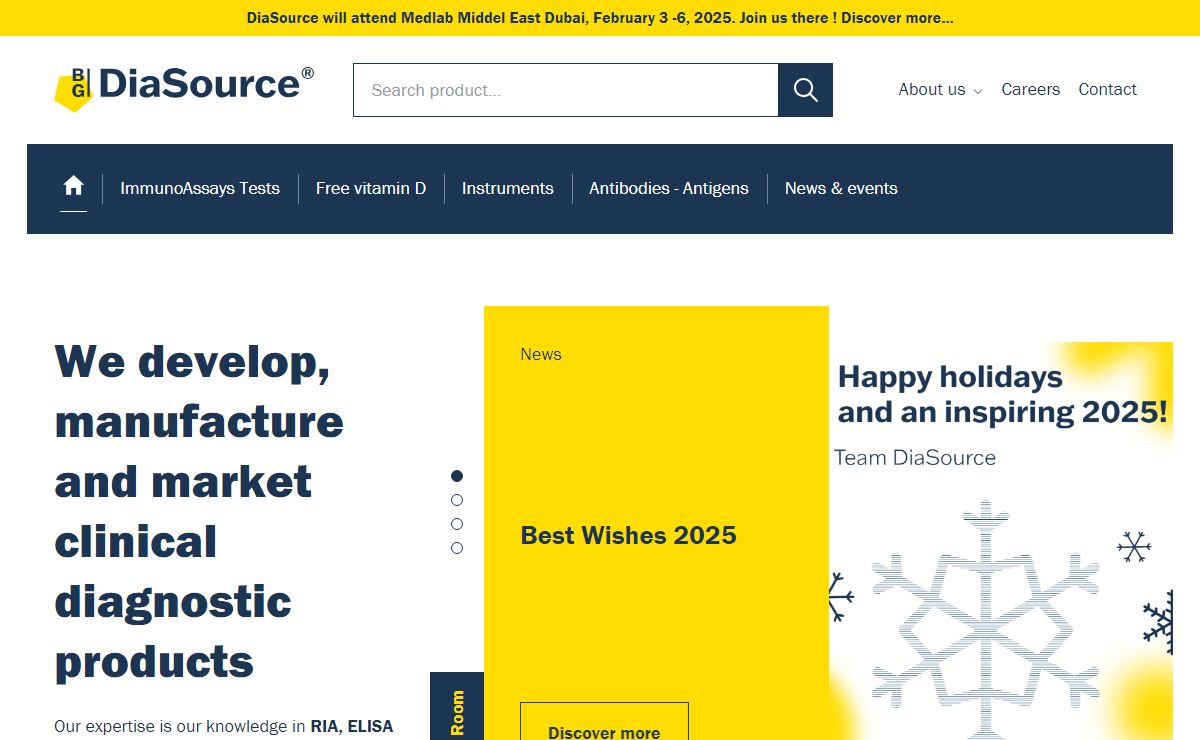Screen dimensions: 1200x740
Task: Select Free vitamin D menu item
Action: tap(371, 188)
